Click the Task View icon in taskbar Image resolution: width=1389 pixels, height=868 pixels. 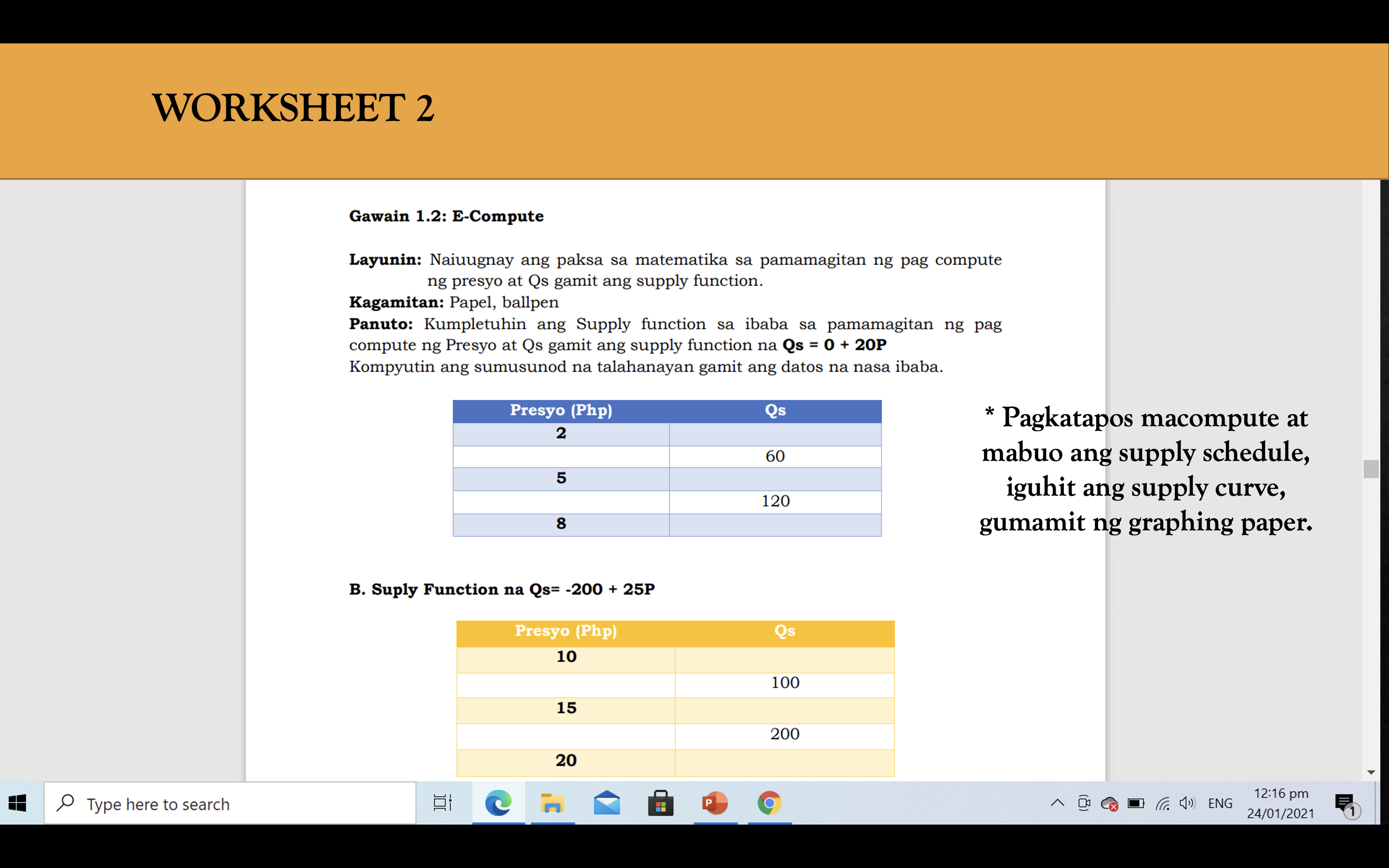click(x=444, y=803)
